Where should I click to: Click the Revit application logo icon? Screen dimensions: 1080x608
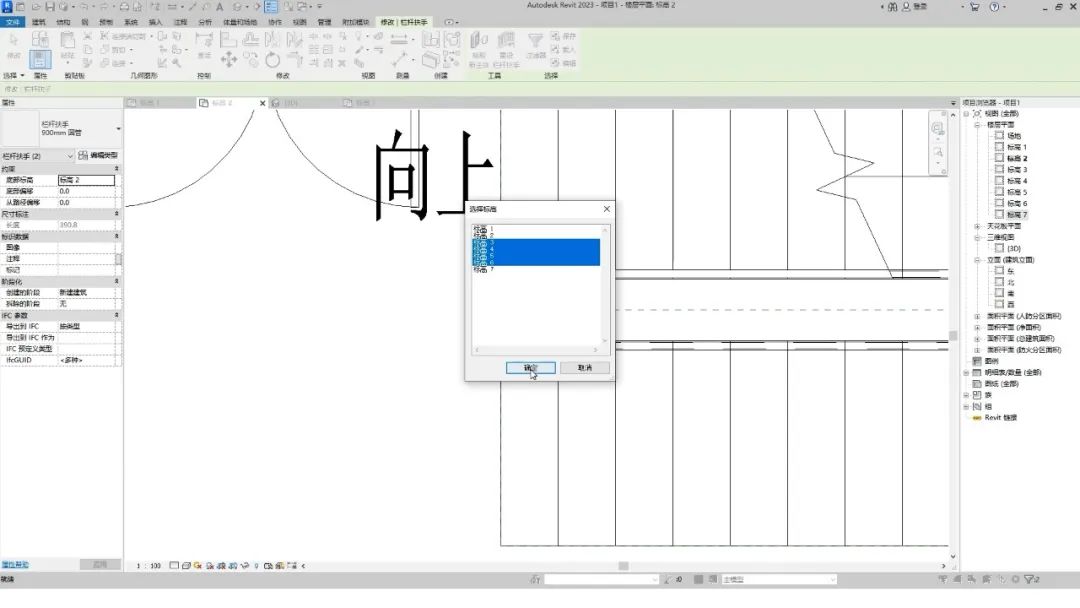(x=6, y=6)
